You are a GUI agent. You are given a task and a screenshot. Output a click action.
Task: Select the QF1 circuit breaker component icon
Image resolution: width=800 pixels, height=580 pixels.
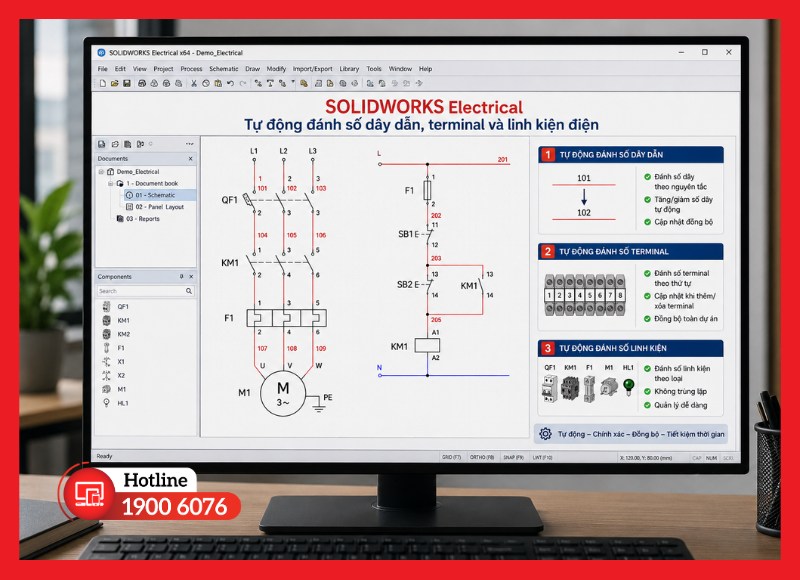click(107, 306)
